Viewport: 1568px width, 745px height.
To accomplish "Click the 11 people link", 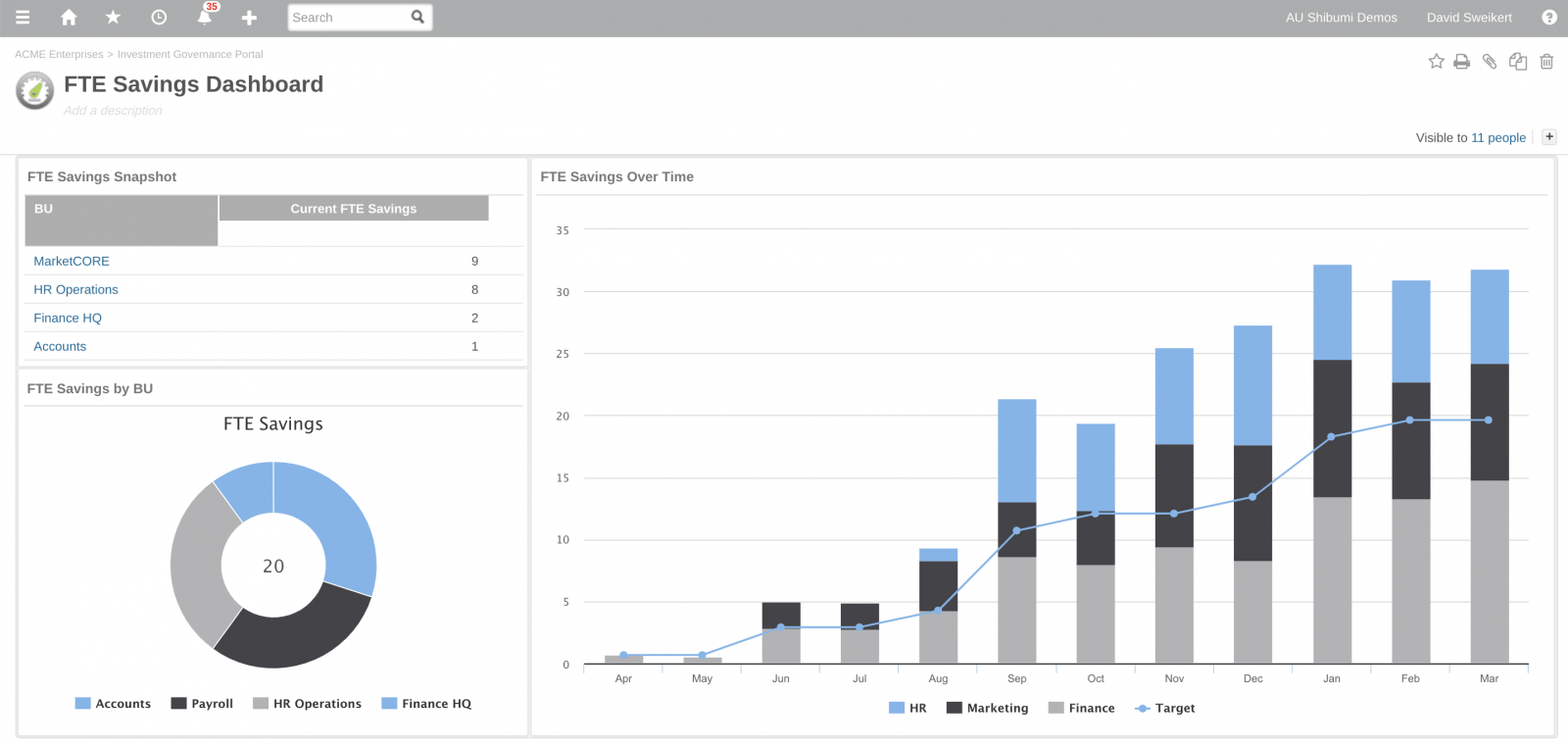I will click(x=1497, y=138).
